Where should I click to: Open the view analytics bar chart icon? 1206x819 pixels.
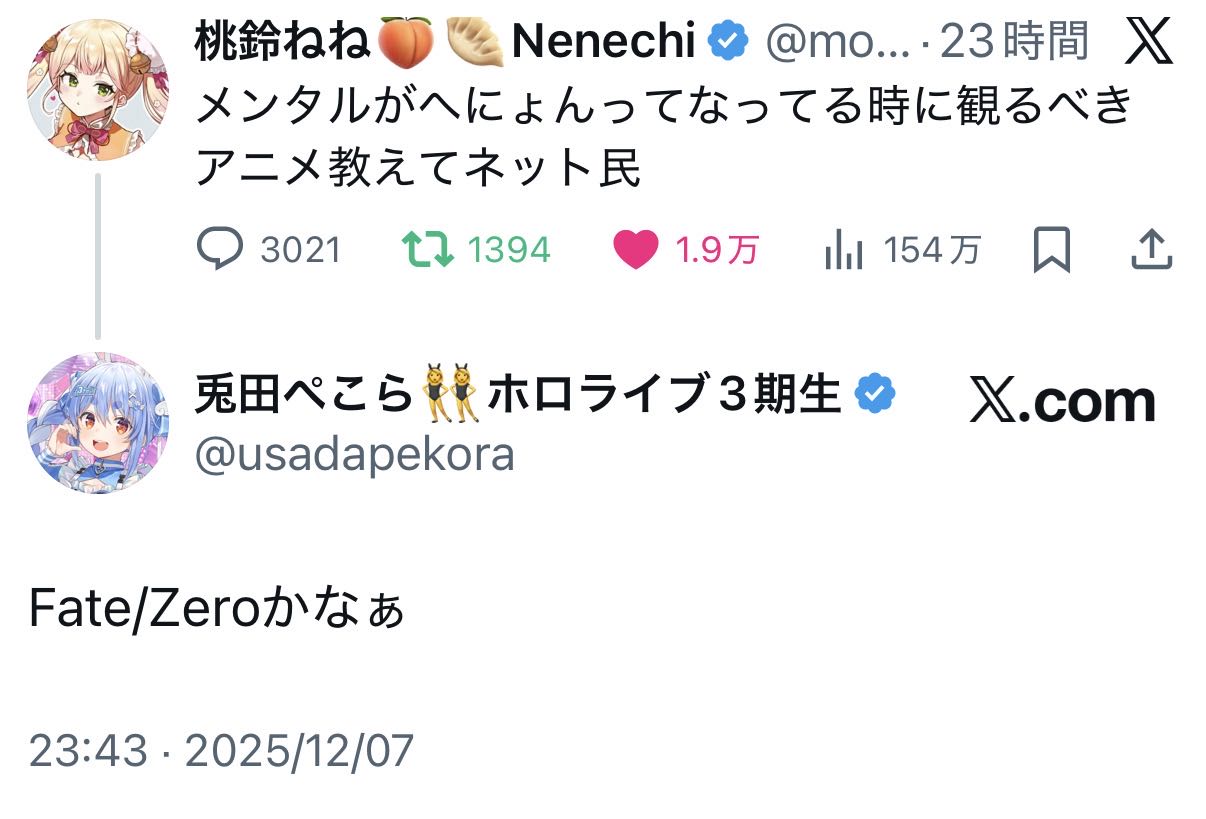point(843,250)
